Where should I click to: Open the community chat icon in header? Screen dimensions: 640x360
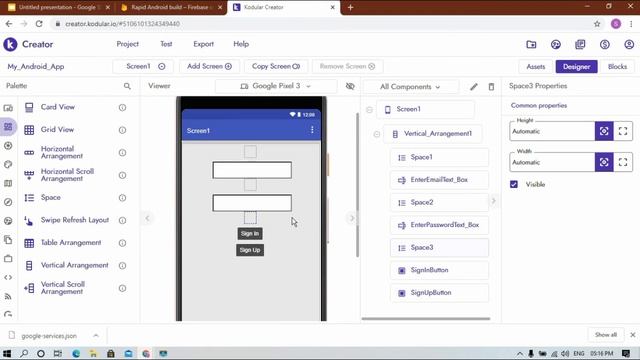tap(556, 44)
